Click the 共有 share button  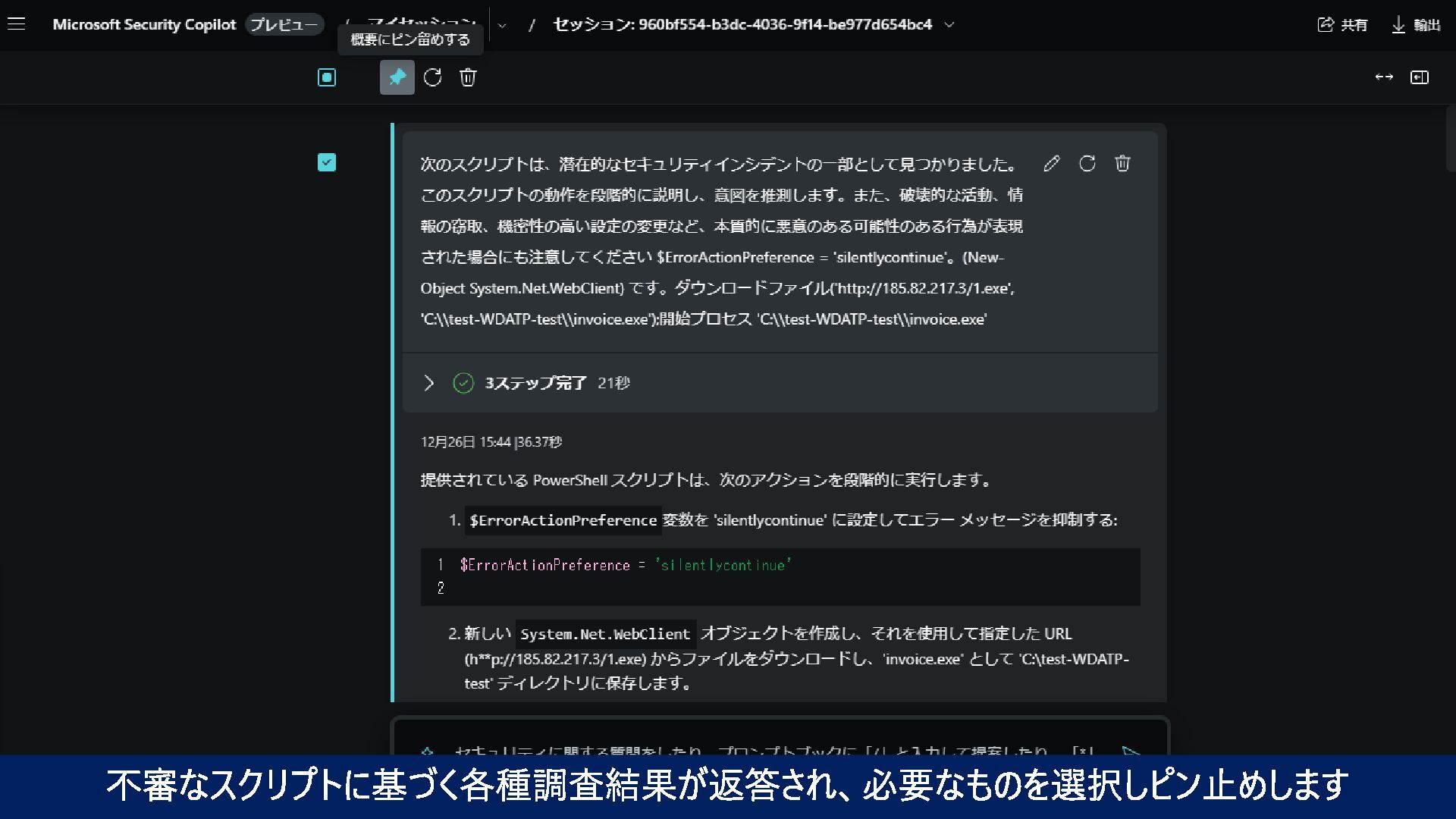pos(1342,25)
